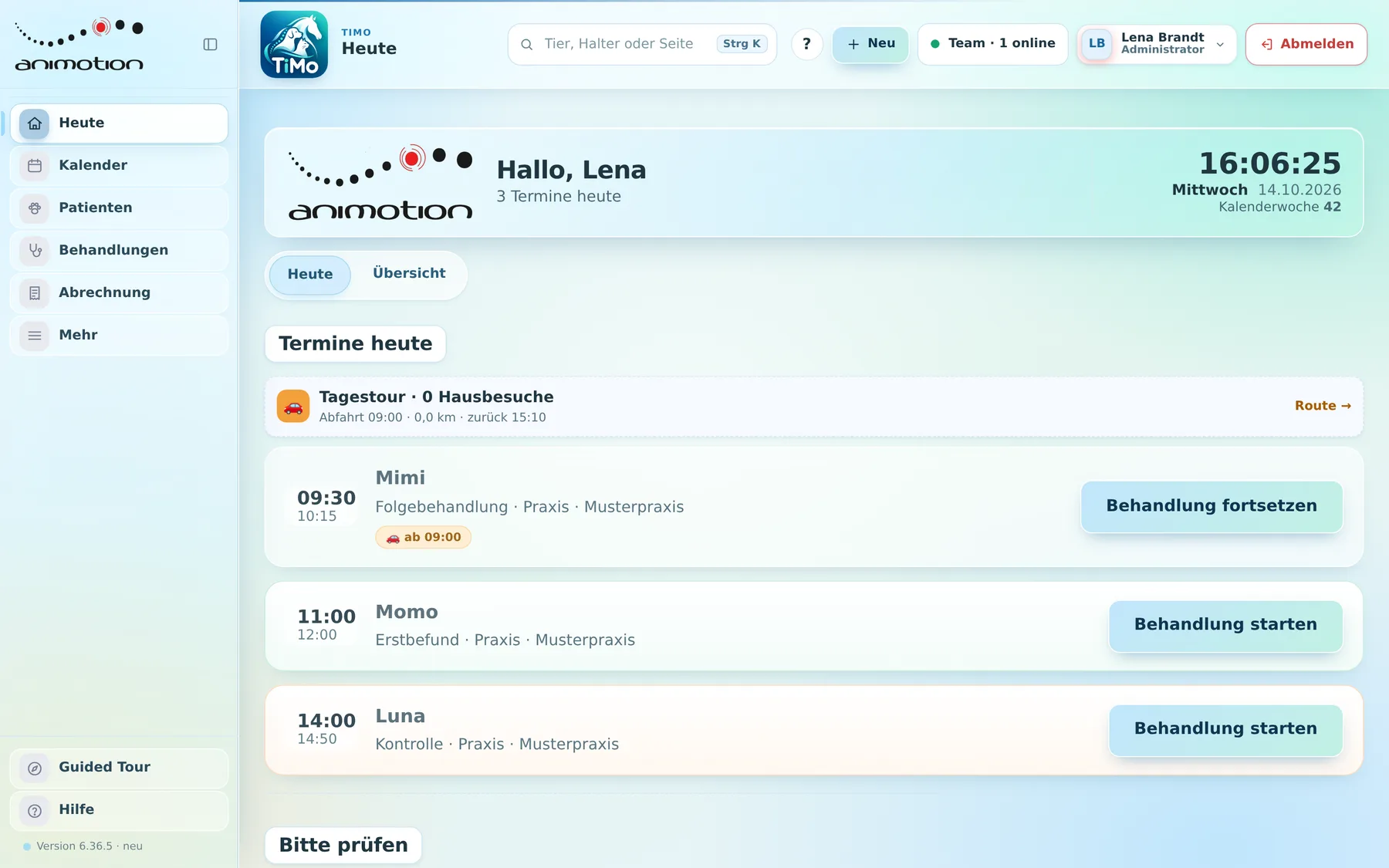Switch to the Übersicht tab
This screenshot has width=1389, height=868.
pyautogui.click(x=409, y=274)
